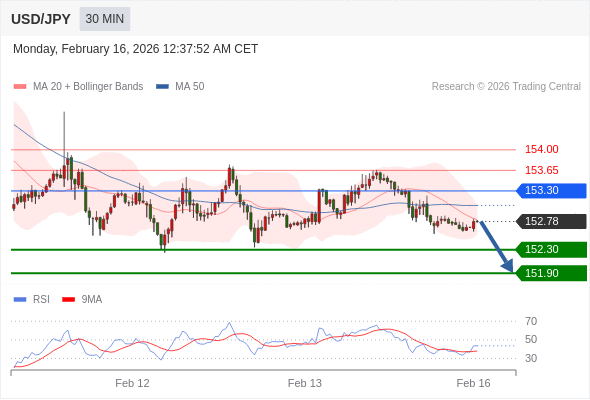Click the Feb 12 date axis label

pos(132,383)
